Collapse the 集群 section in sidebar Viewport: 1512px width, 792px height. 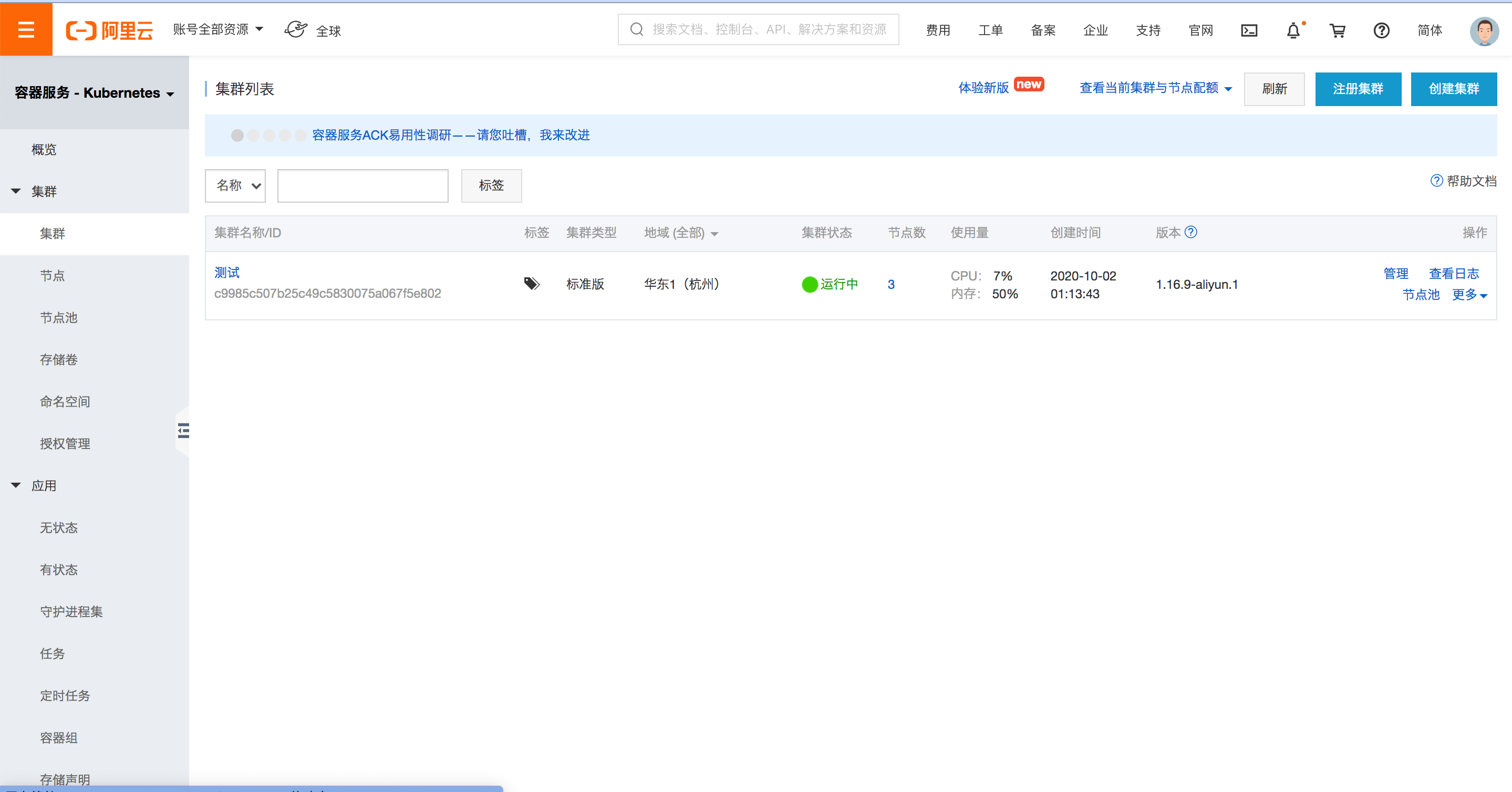(16, 191)
